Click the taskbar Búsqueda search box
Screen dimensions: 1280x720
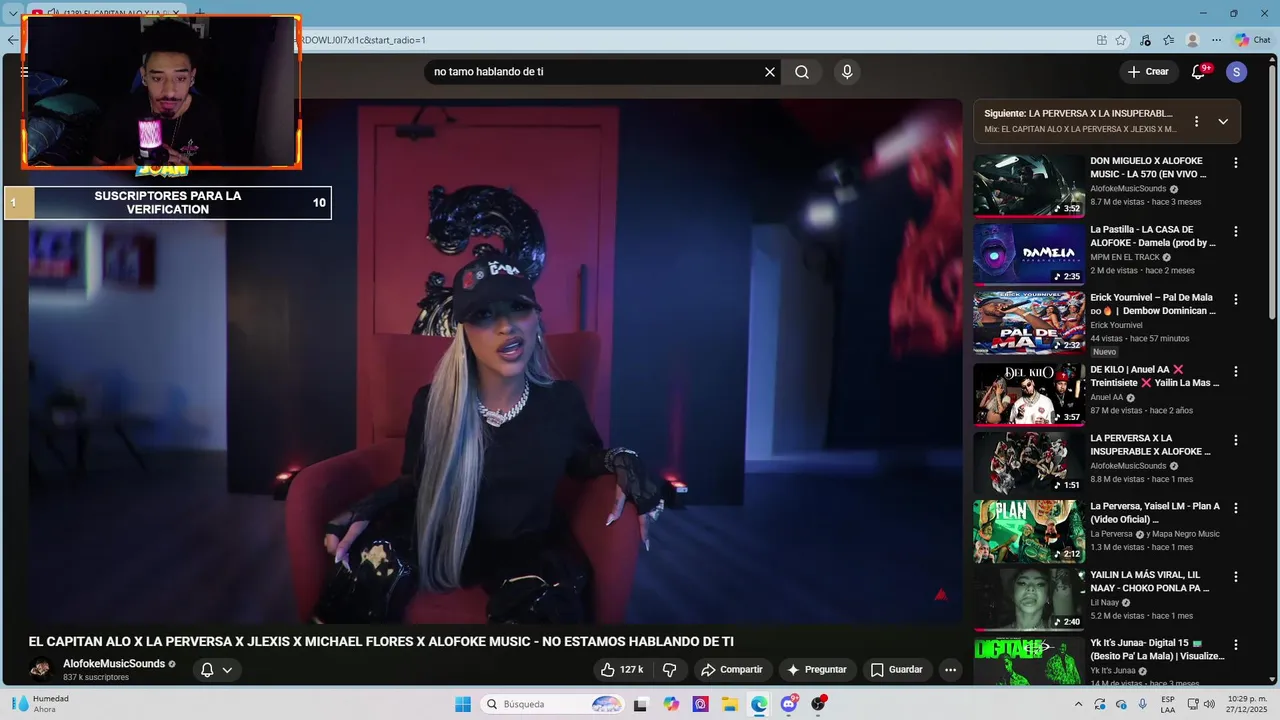pos(553,704)
